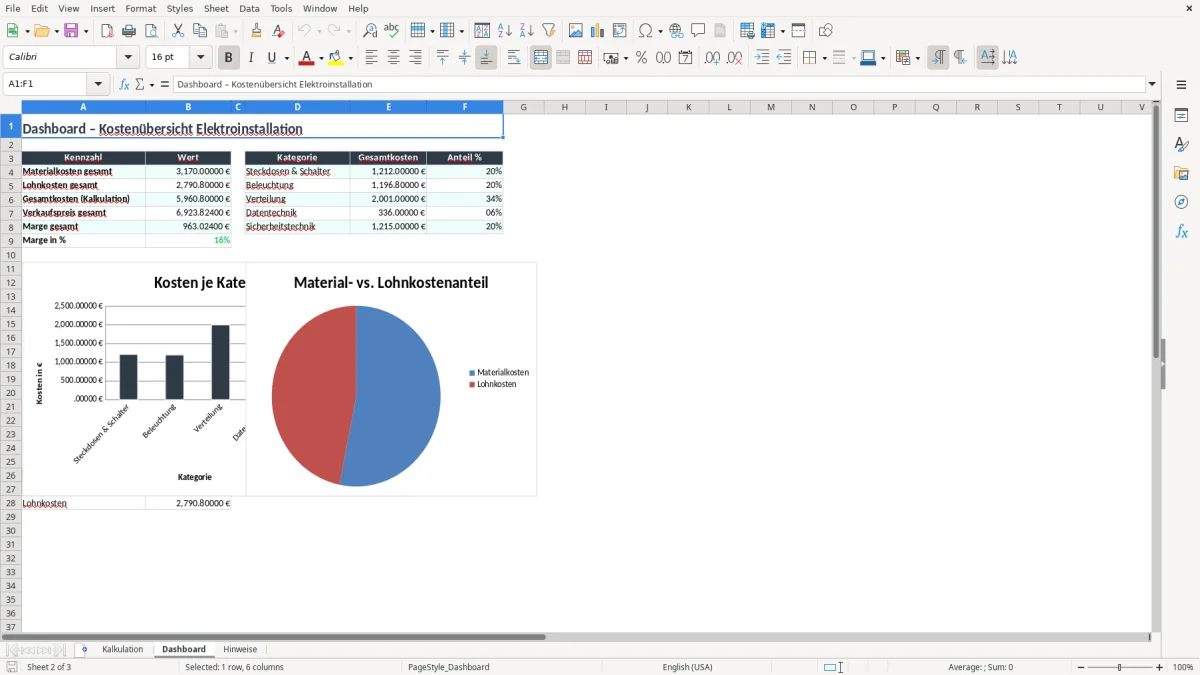Open the Conditional Formatting dropdown arrow

click(917, 58)
